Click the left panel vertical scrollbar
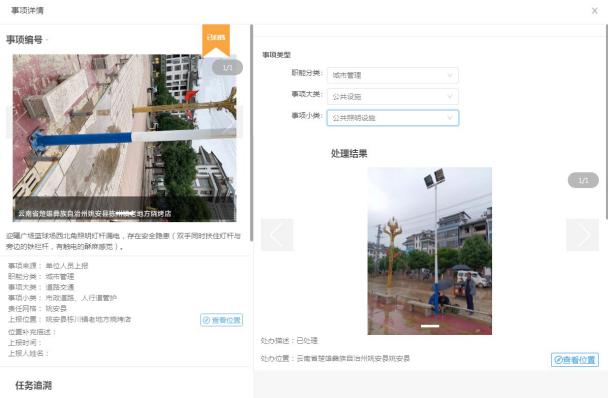608x398 pixels. [x=252, y=132]
